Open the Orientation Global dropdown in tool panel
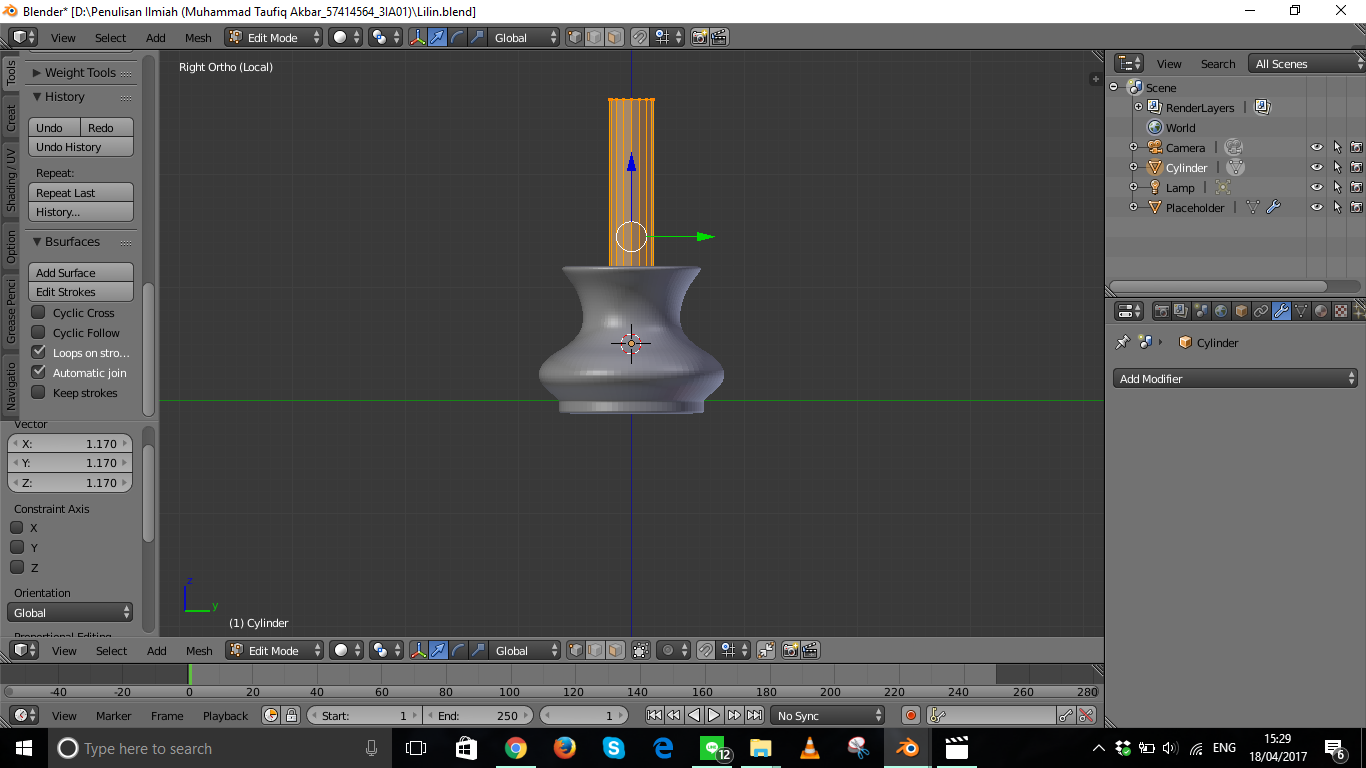 pyautogui.click(x=70, y=612)
